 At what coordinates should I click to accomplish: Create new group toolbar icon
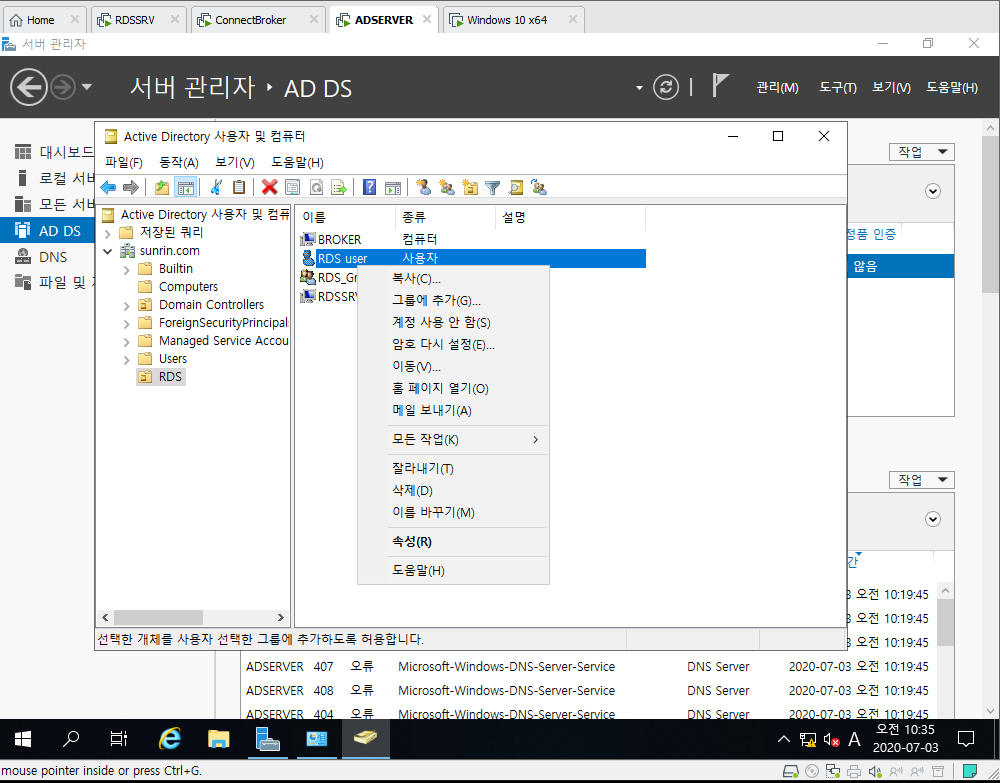[x=447, y=187]
